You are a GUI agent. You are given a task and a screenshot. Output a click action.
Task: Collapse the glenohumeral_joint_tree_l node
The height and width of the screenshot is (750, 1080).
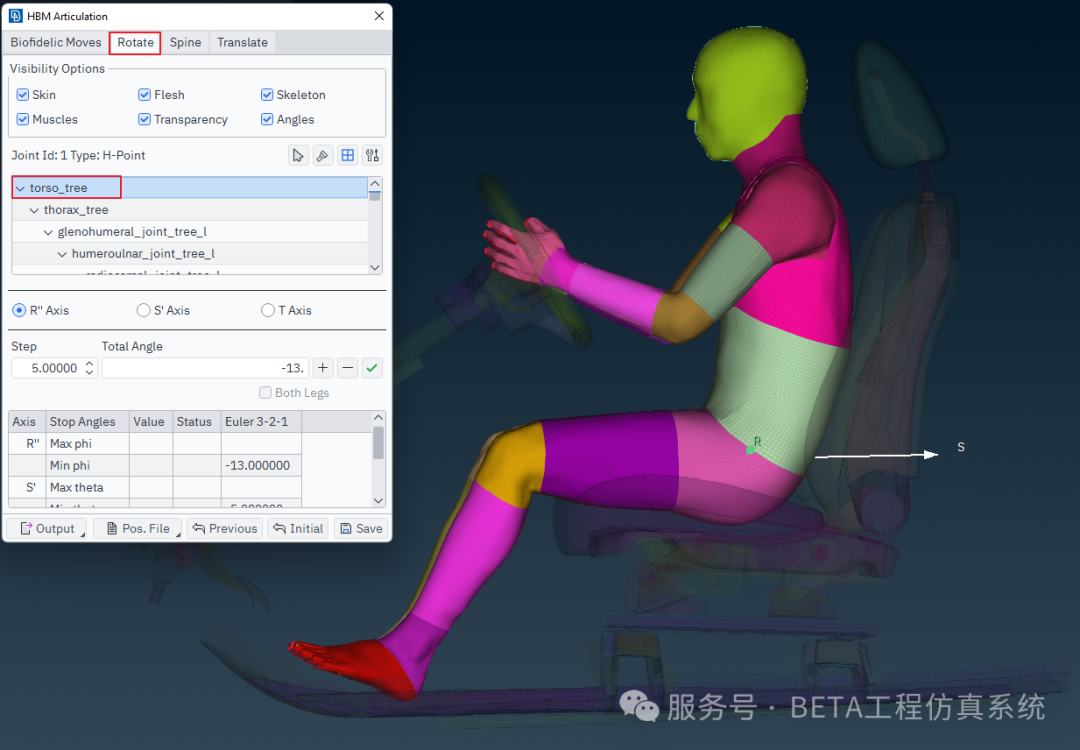pos(48,232)
